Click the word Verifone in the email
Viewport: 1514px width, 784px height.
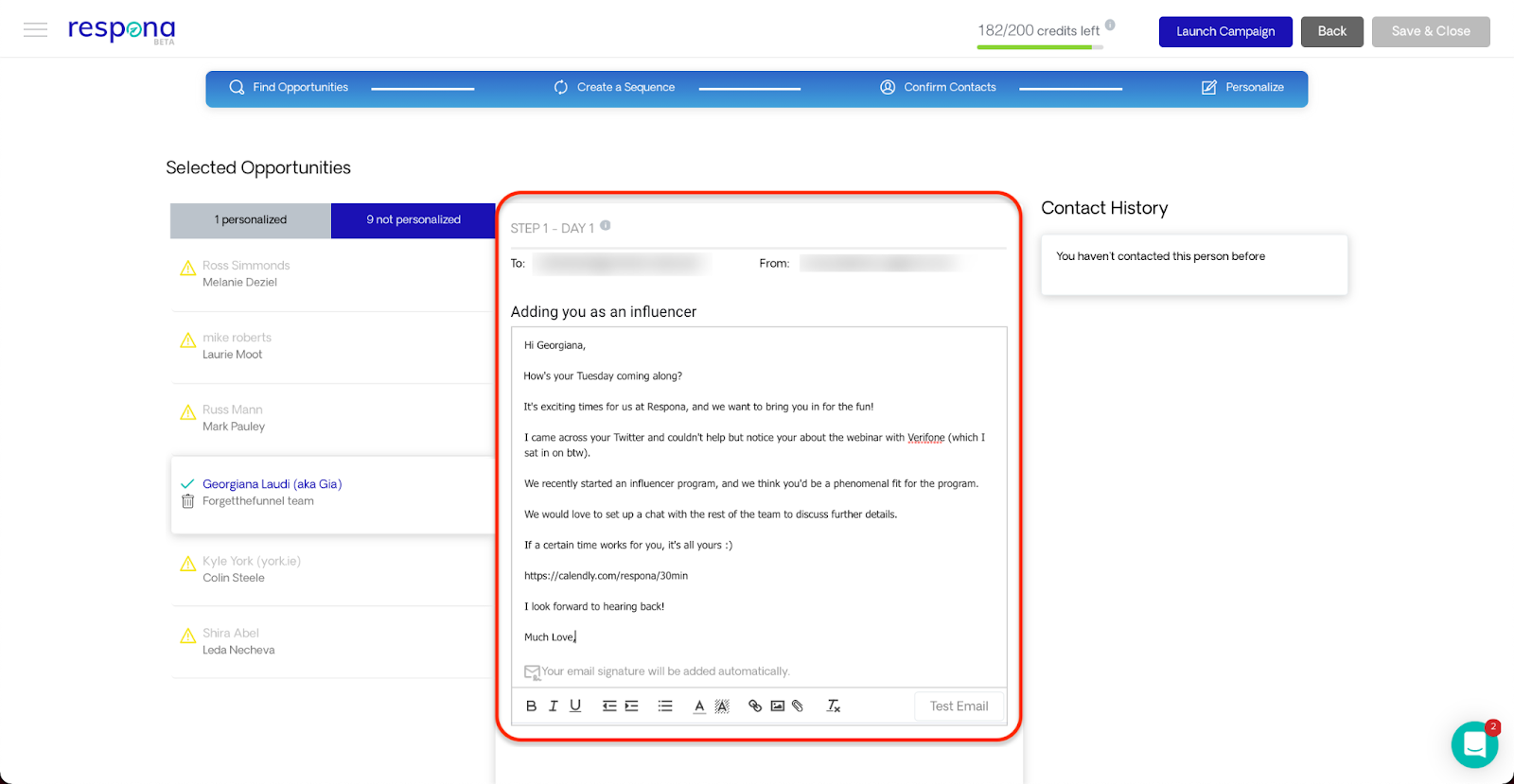(x=926, y=438)
